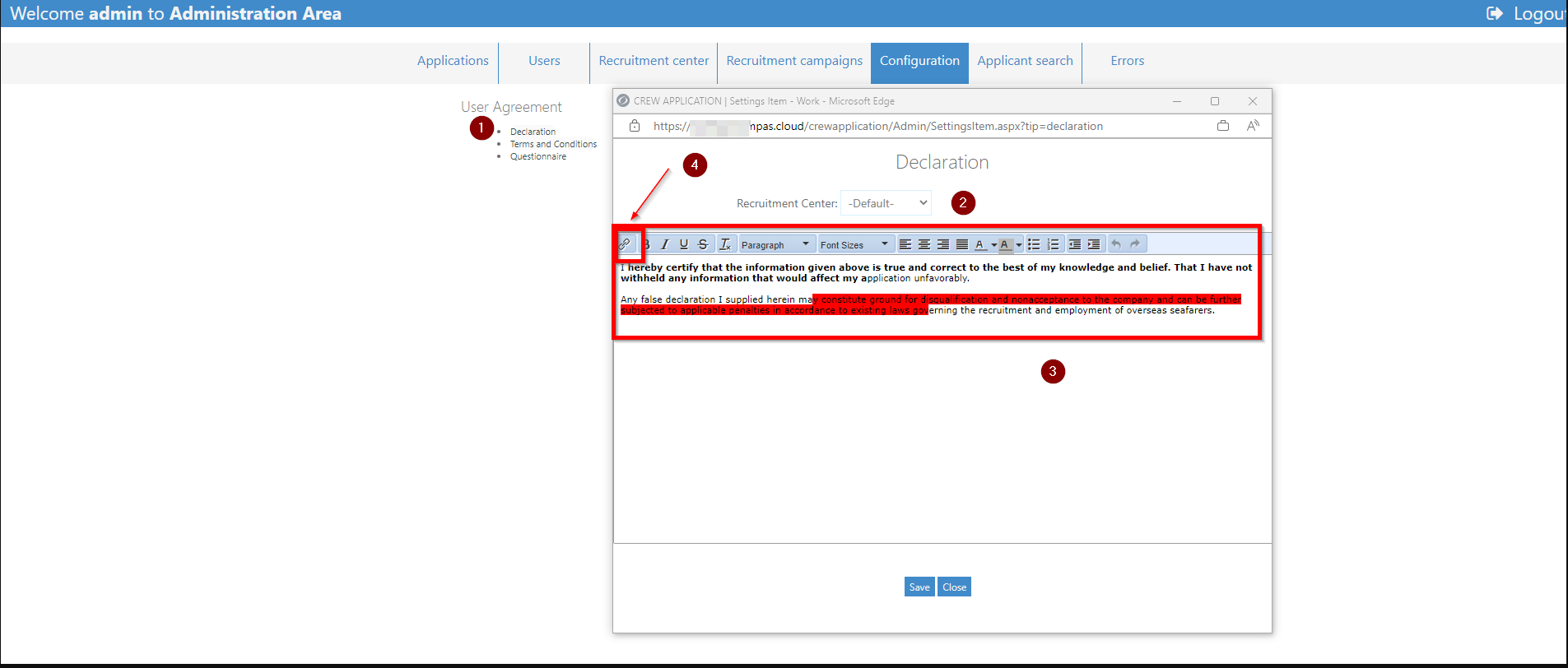Align text left in editor
Screen dimensions: 1568x668
point(905,244)
